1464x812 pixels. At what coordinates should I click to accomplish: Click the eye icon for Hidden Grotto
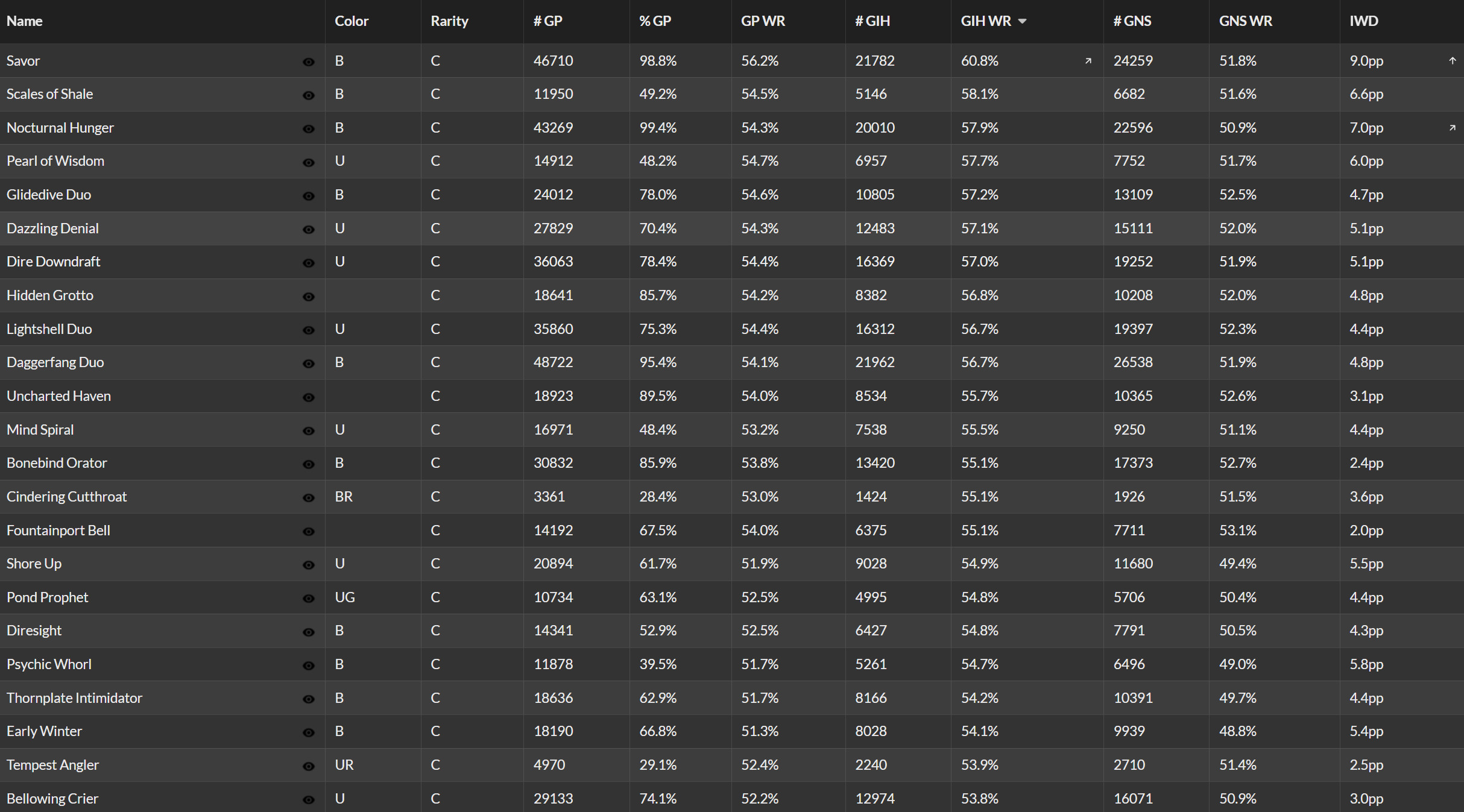pos(308,297)
